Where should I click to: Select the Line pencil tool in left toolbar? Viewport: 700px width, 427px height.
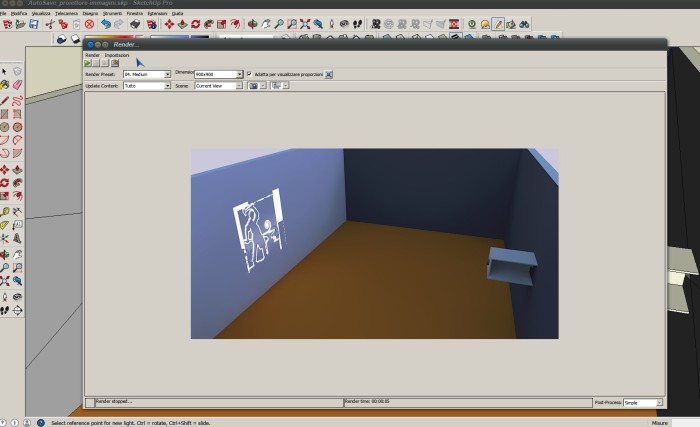pyautogui.click(x=4, y=100)
